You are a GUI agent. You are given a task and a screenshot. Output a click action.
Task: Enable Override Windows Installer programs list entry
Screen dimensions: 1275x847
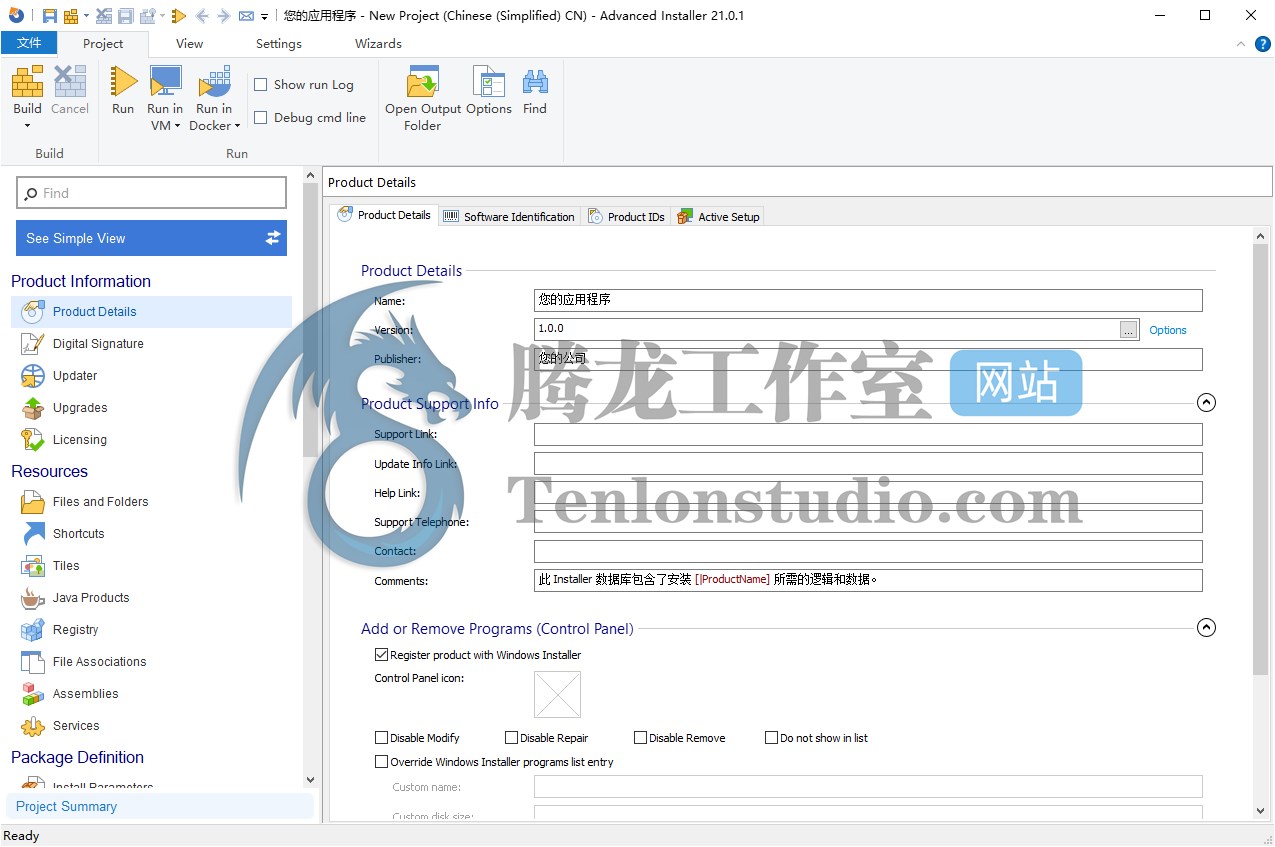pos(381,762)
